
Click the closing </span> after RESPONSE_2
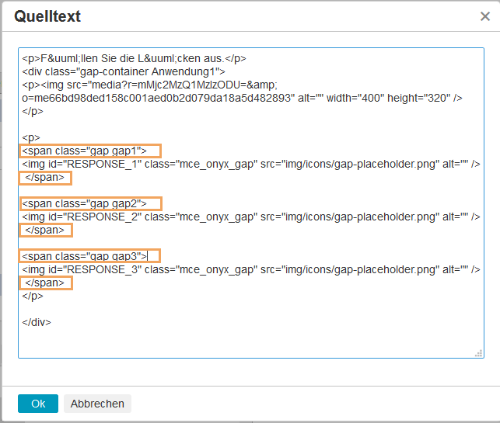45,230
